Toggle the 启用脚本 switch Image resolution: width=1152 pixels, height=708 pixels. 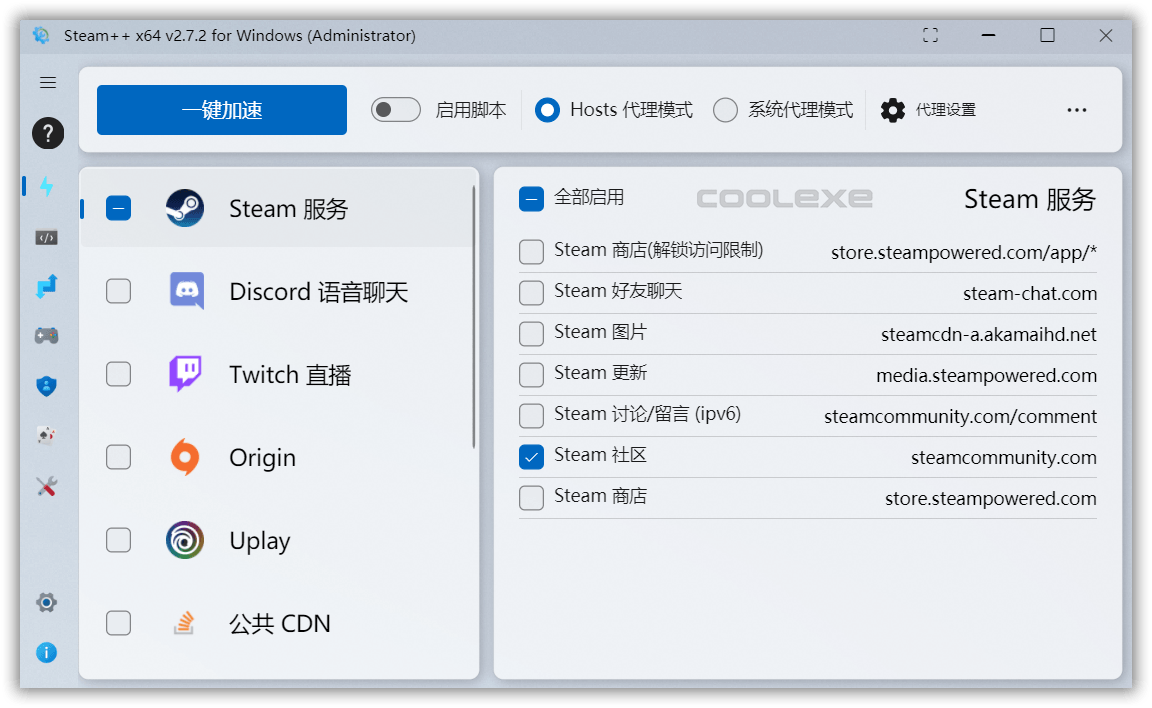(395, 110)
